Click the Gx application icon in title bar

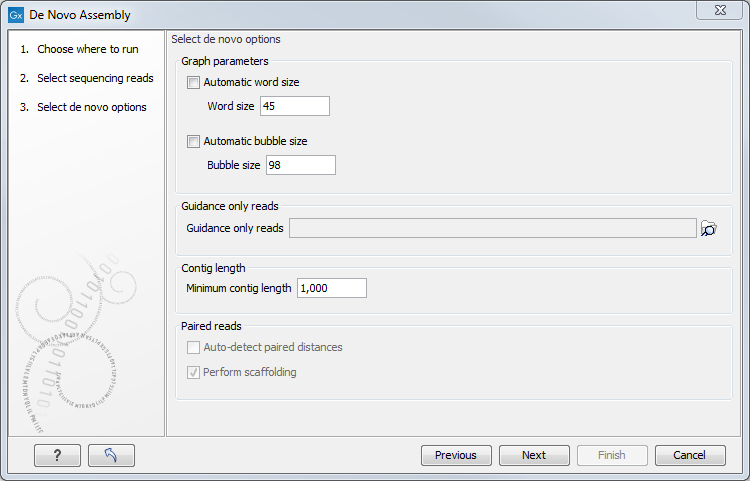coord(16,15)
